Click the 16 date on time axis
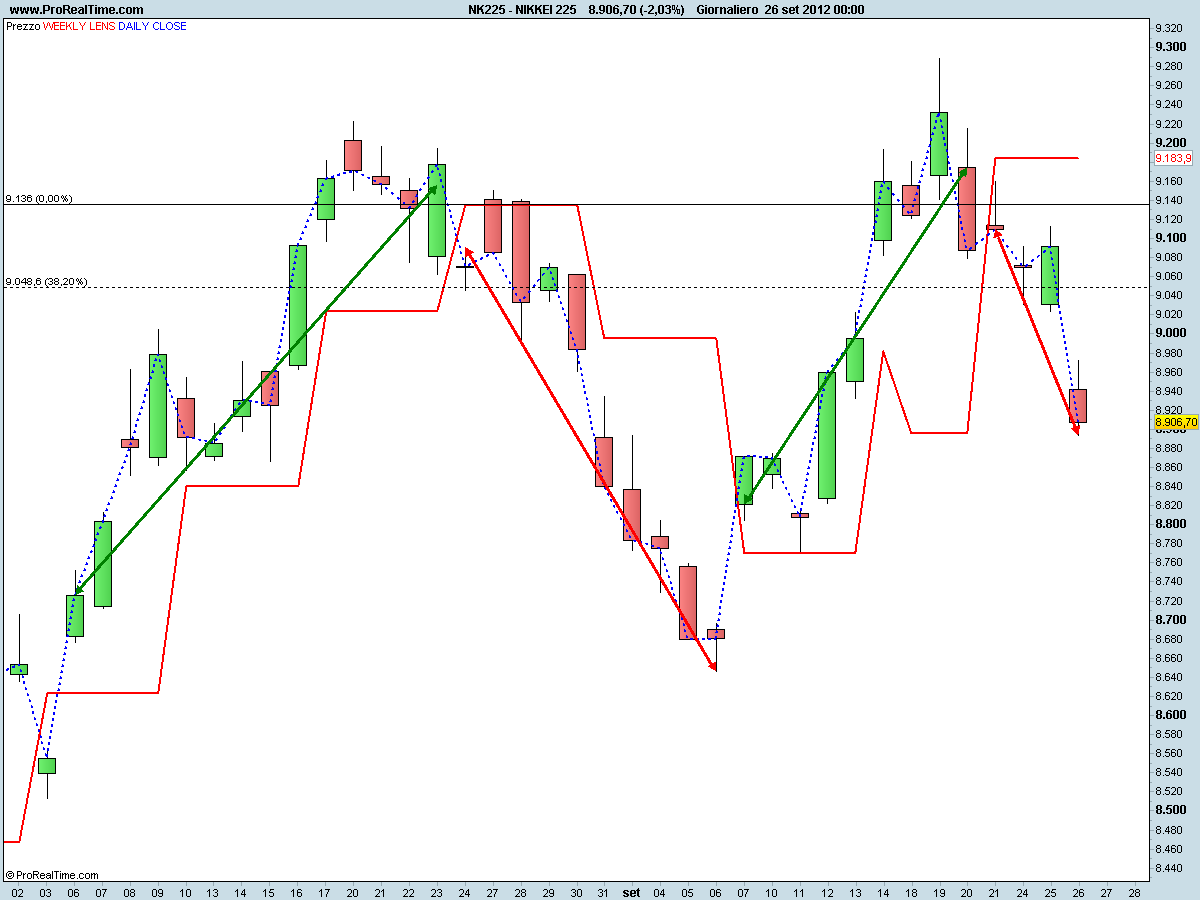 (297, 892)
